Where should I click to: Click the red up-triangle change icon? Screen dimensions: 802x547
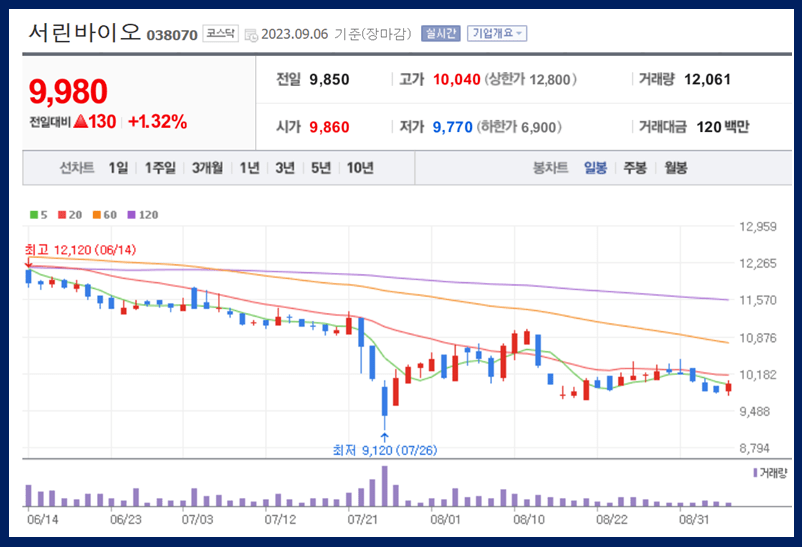[80, 121]
